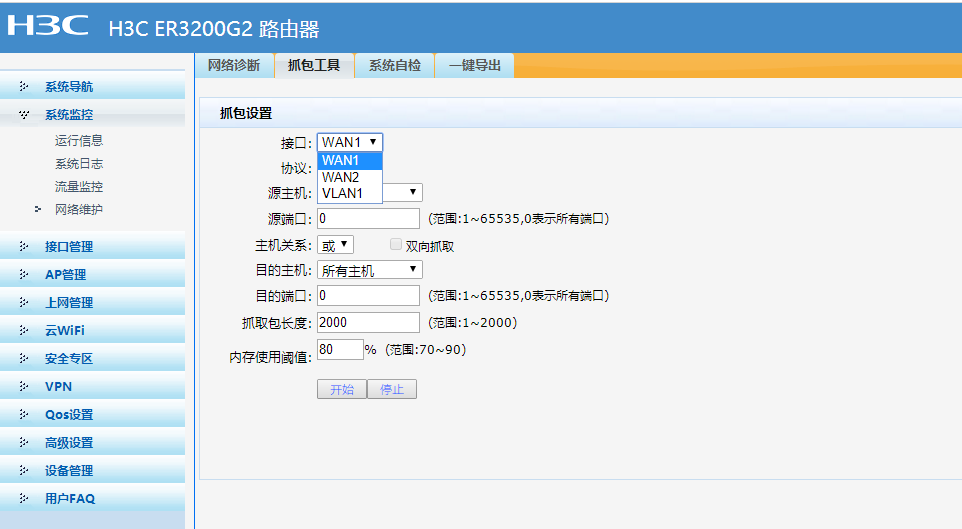Open 高级设置 menu section

pyautogui.click(x=92, y=442)
